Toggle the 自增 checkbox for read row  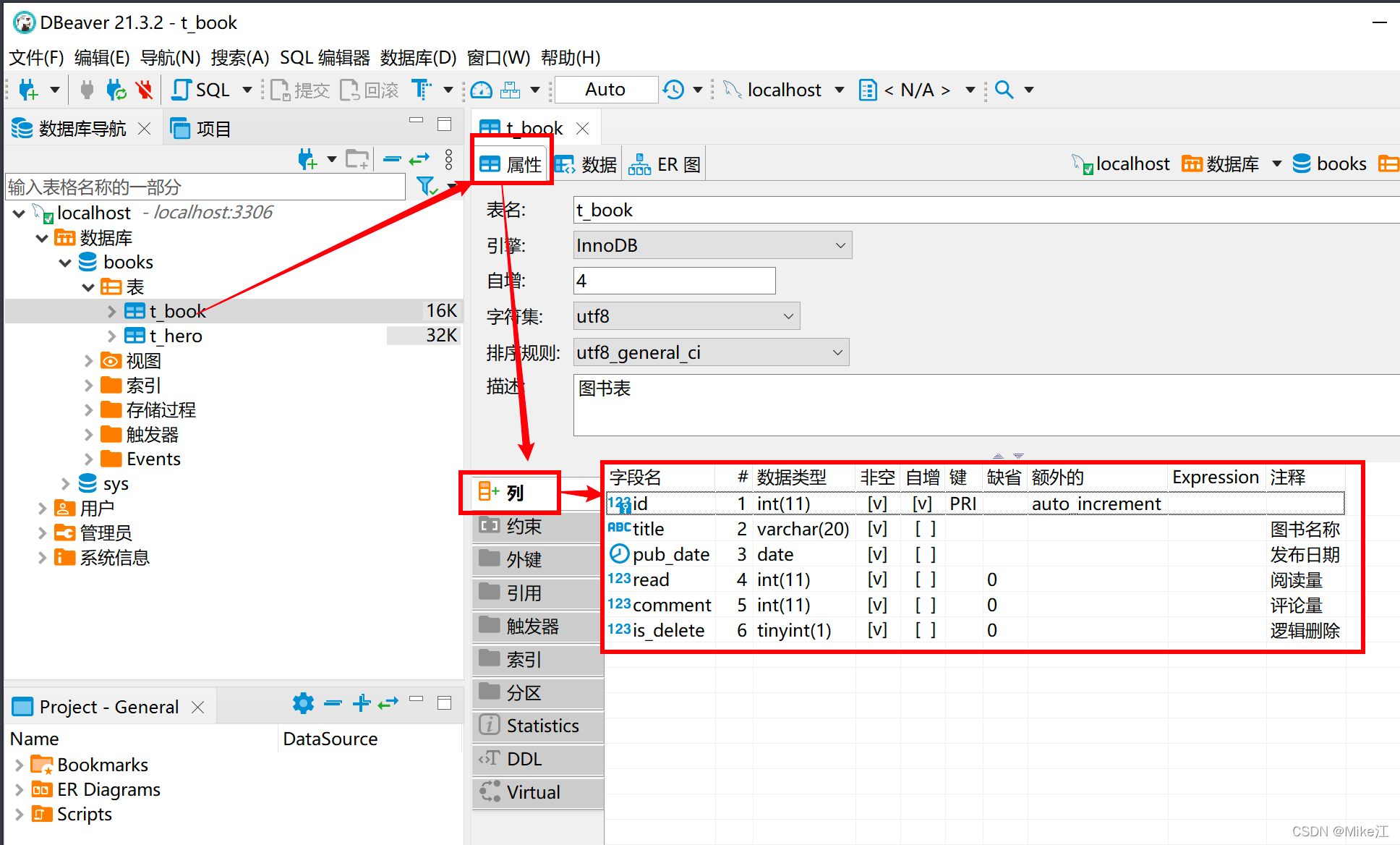(925, 579)
